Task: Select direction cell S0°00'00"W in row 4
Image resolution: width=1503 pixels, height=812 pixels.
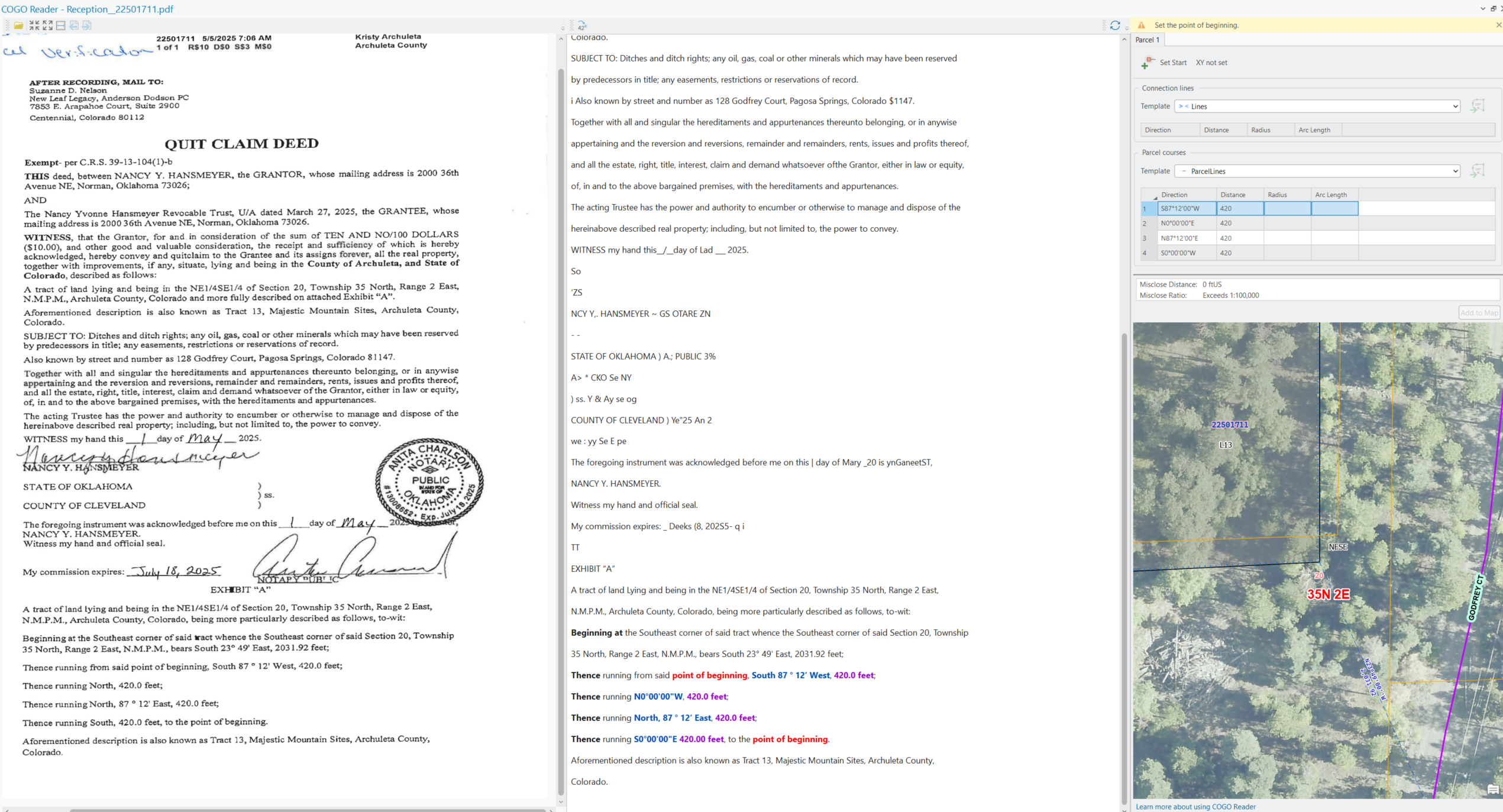Action: 1187,253
